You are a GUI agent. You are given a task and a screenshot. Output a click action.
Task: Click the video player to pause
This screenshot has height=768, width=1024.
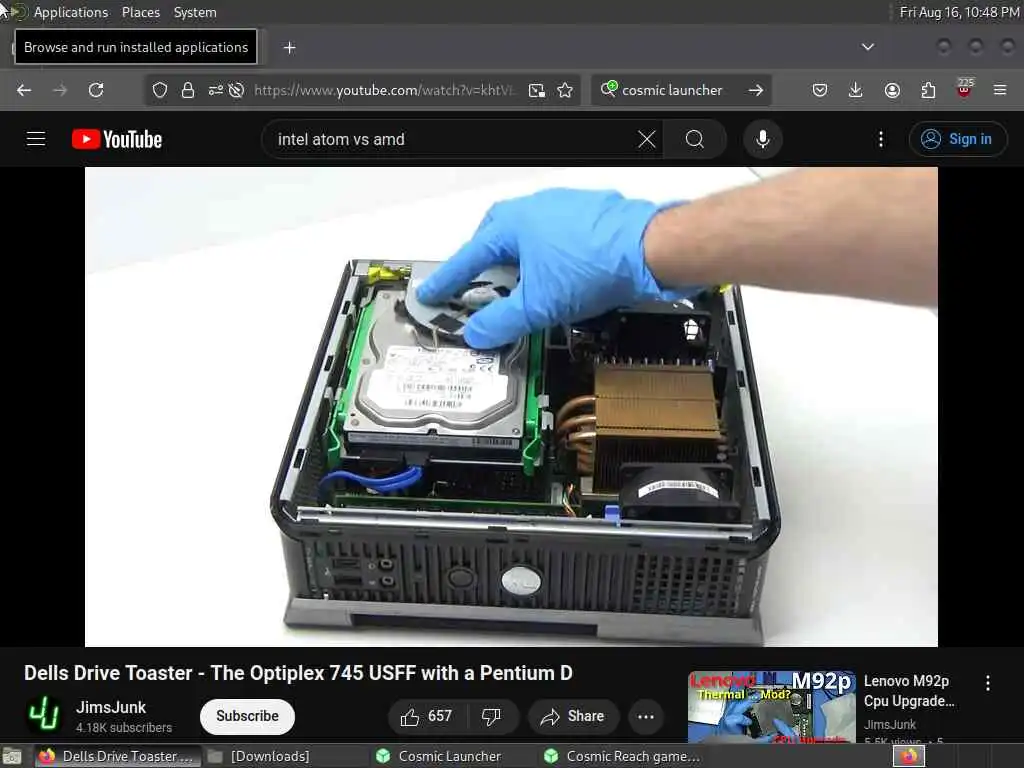pyautogui.click(x=511, y=407)
